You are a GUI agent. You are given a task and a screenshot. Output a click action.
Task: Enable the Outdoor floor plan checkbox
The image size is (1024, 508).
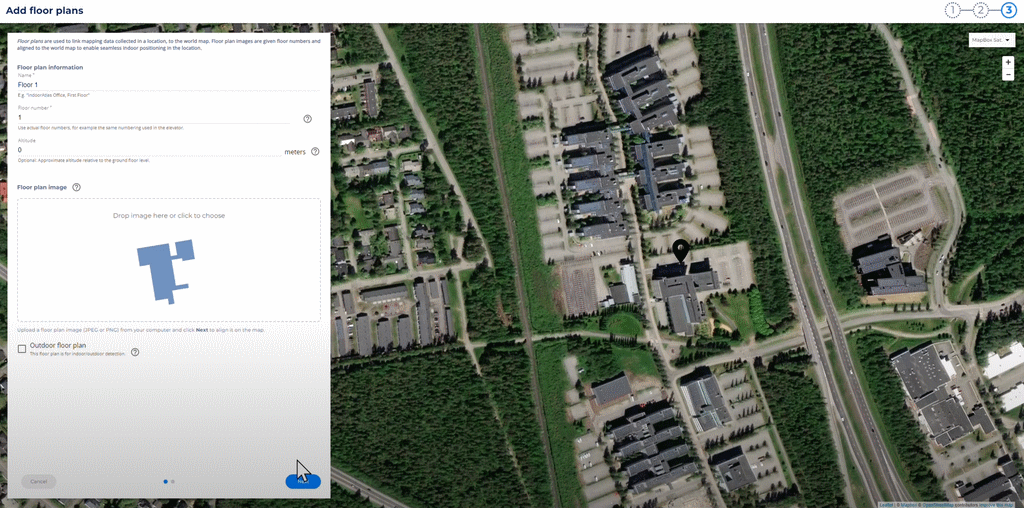(x=22, y=348)
